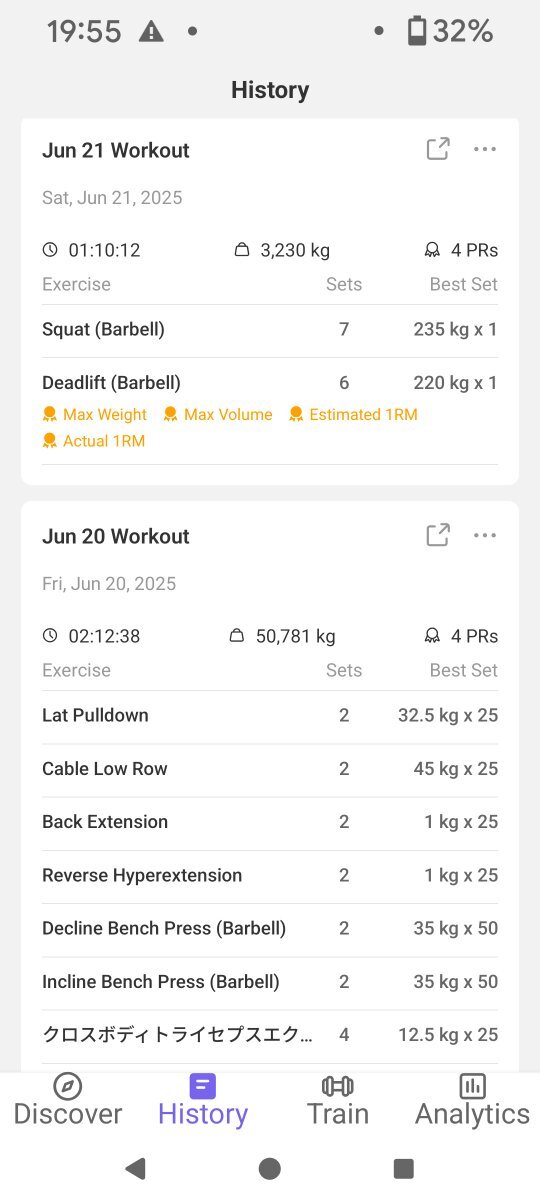Tap the Android recent apps button
The height and width of the screenshot is (1200, 540).
tap(404, 1168)
